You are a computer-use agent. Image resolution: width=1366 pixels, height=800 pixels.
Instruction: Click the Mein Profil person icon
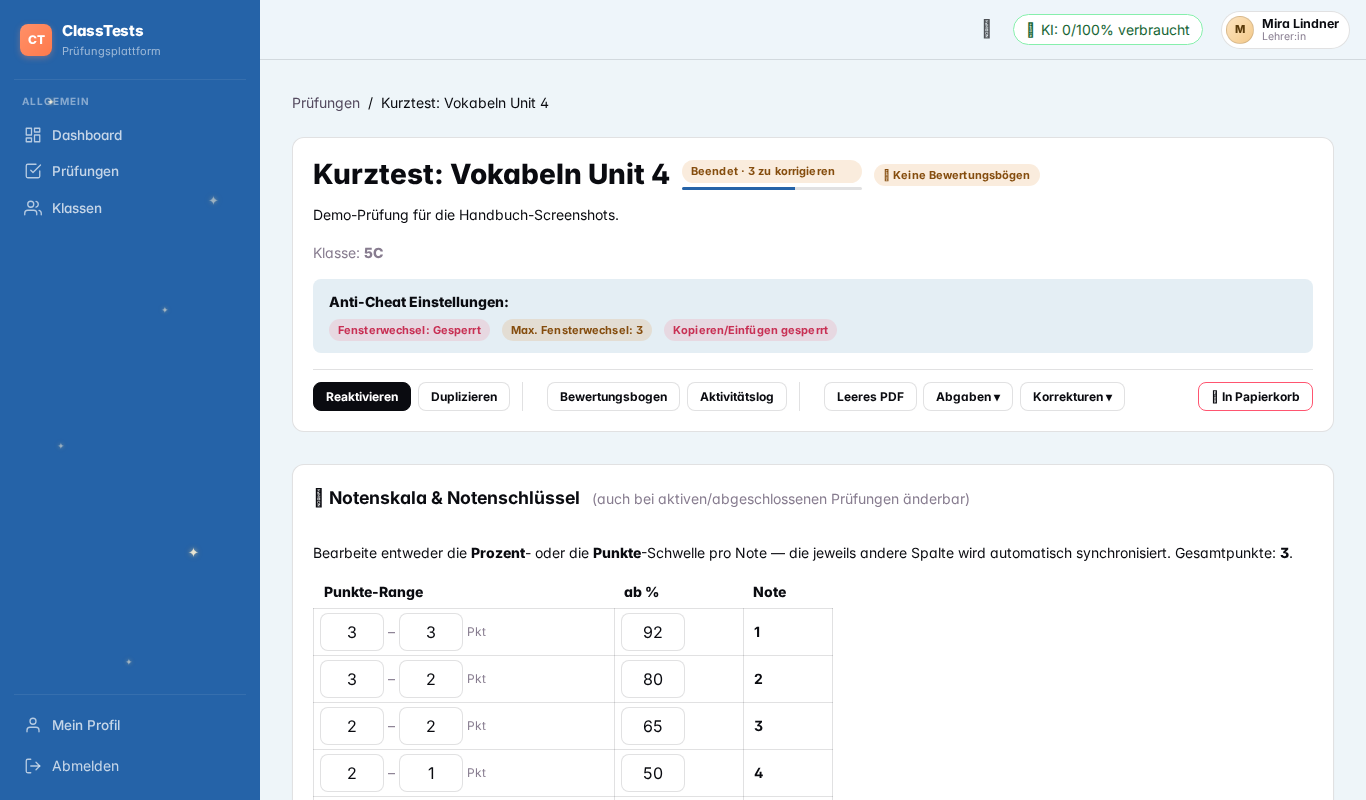pyautogui.click(x=33, y=725)
